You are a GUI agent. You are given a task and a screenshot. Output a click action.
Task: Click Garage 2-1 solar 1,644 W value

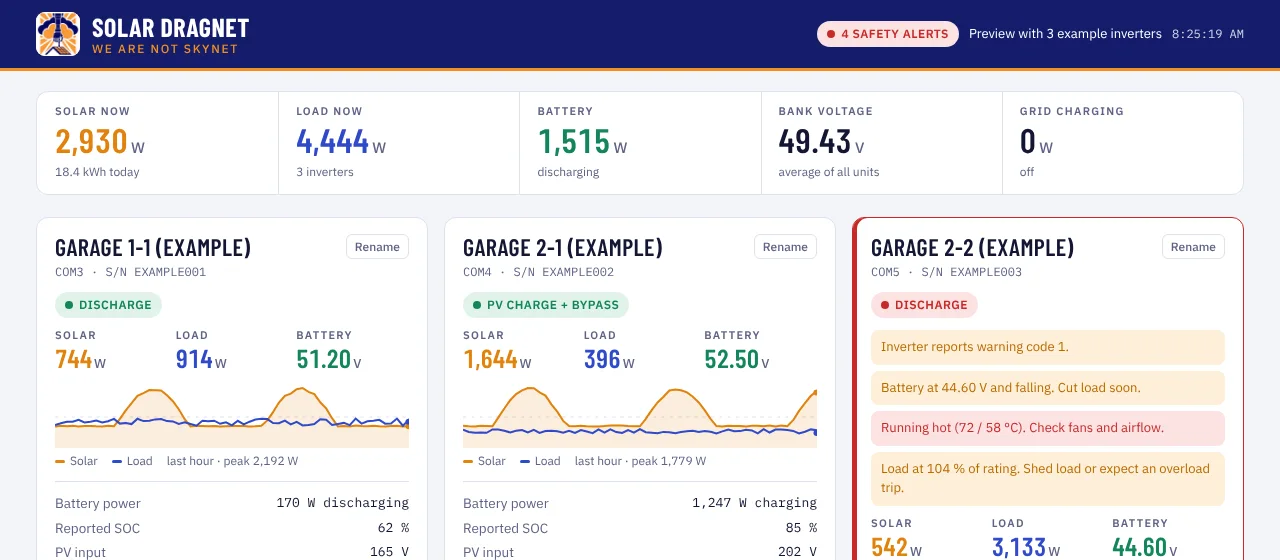point(497,360)
